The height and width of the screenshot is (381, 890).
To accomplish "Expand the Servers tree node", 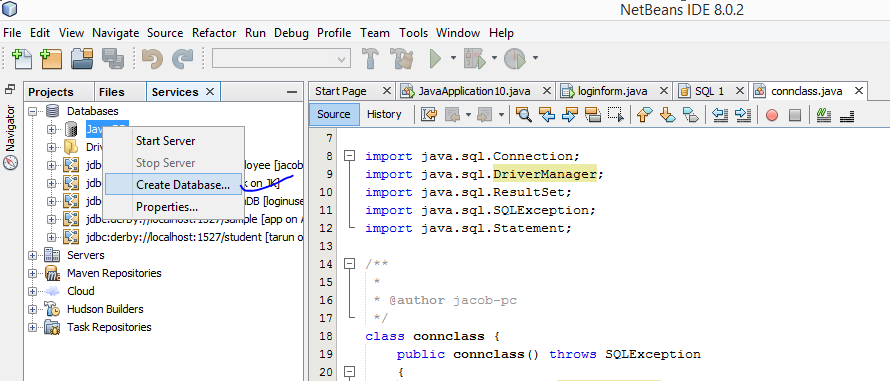I will [x=32, y=255].
